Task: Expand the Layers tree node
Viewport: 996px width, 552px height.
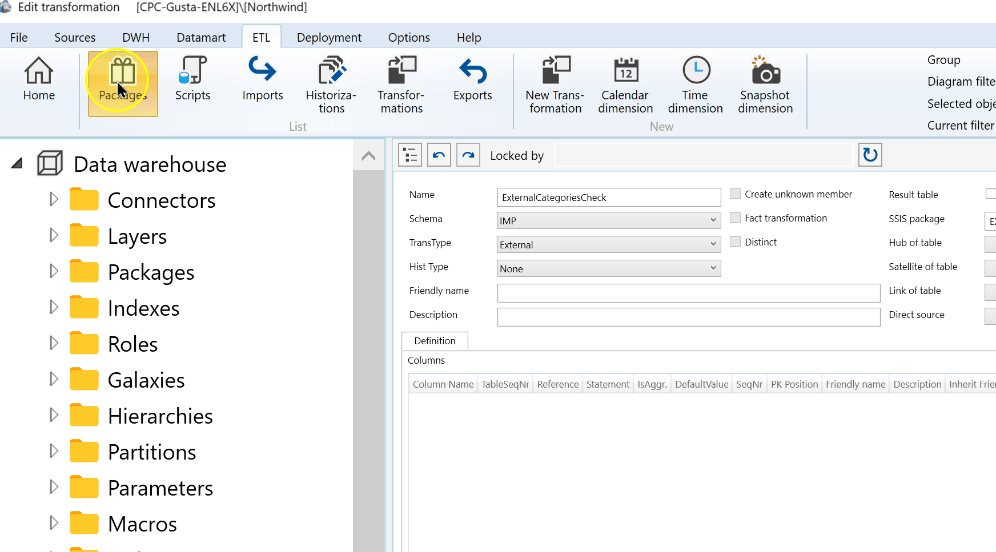Action: (54, 236)
